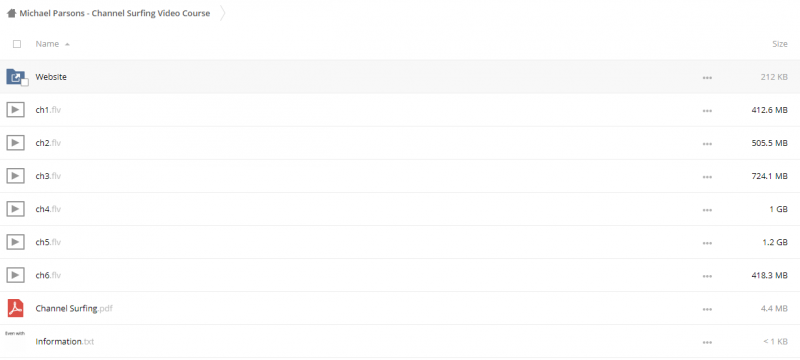Open Channel Surfing.pdf document

tap(74, 308)
